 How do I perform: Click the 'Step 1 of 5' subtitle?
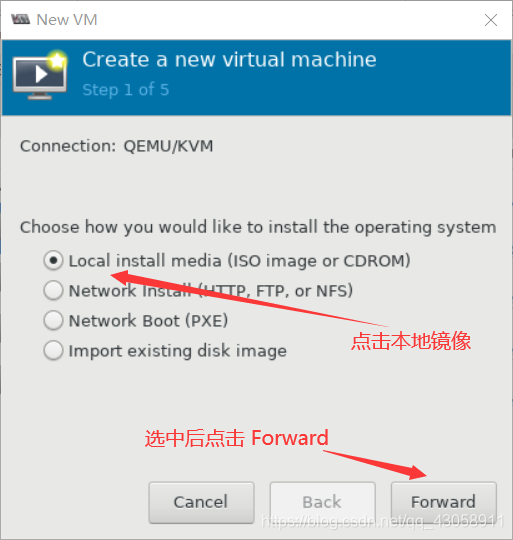coord(126,90)
